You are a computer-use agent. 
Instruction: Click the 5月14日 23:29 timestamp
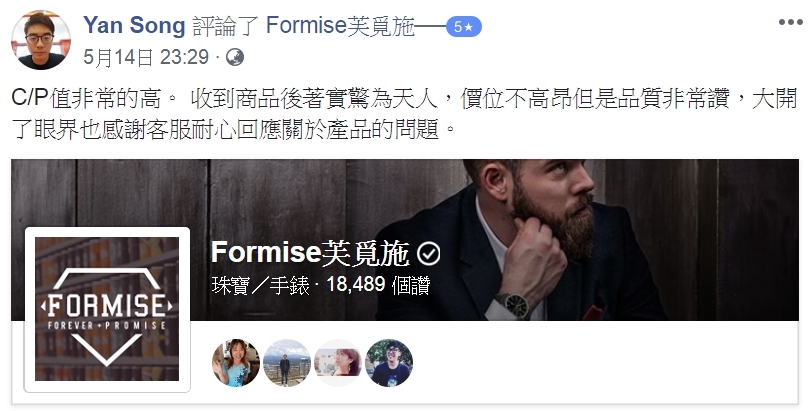coord(146,57)
